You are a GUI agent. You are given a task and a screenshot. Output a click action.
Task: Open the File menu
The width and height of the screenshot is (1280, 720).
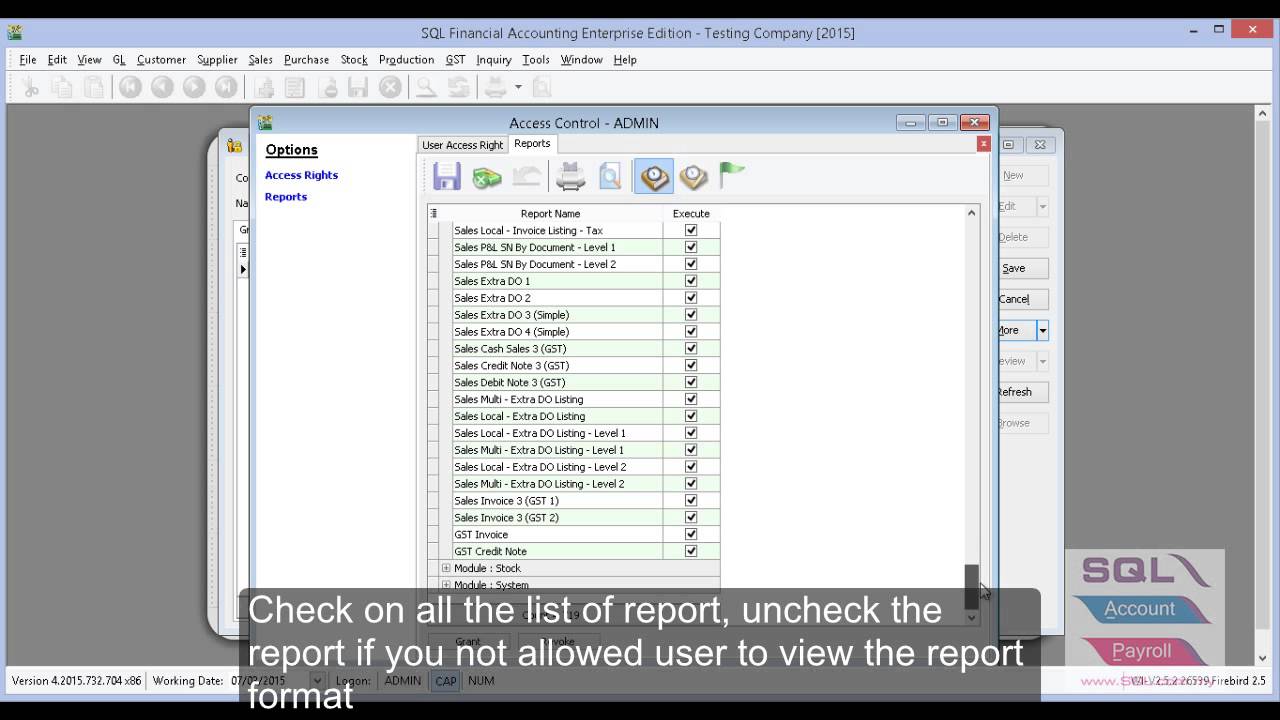(28, 60)
